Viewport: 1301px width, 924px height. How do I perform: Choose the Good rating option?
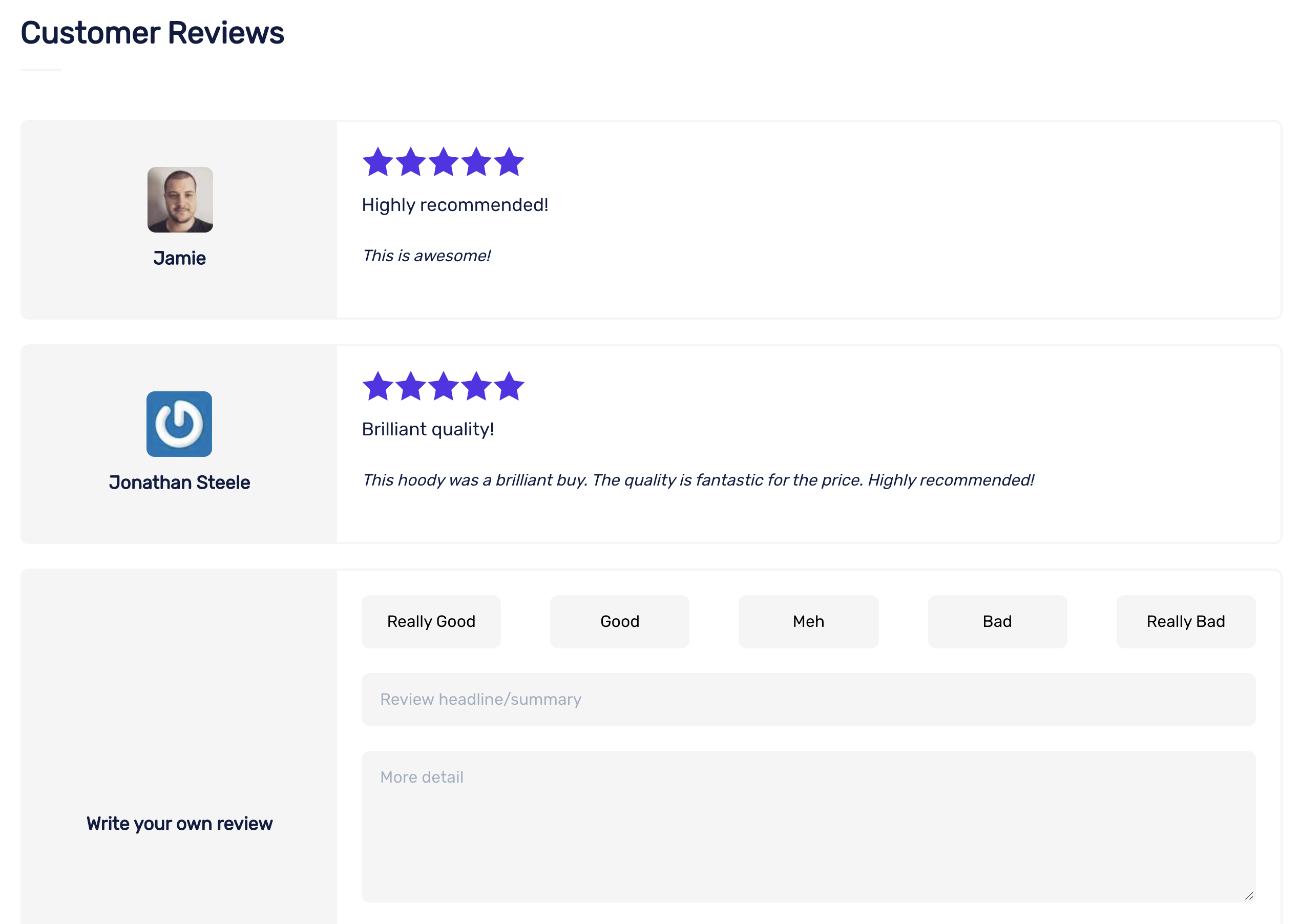619,621
